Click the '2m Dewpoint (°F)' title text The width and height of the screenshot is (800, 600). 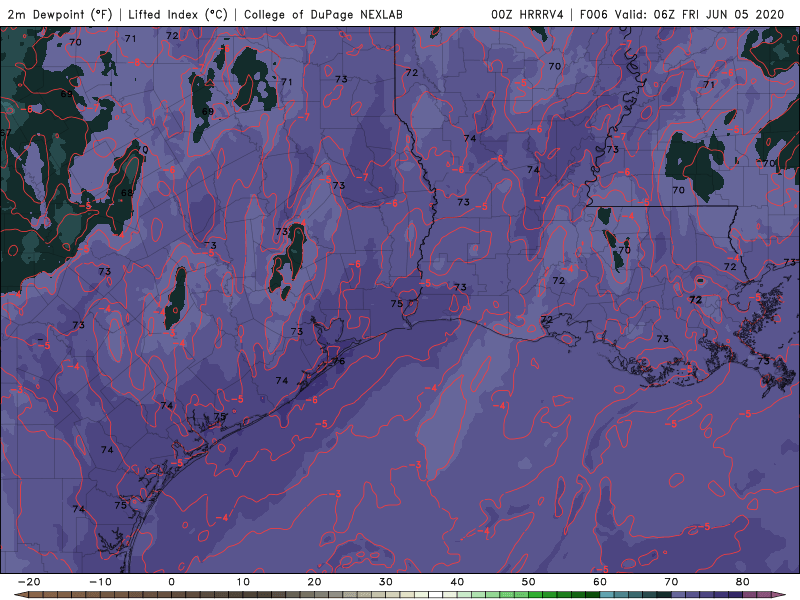click(x=60, y=15)
